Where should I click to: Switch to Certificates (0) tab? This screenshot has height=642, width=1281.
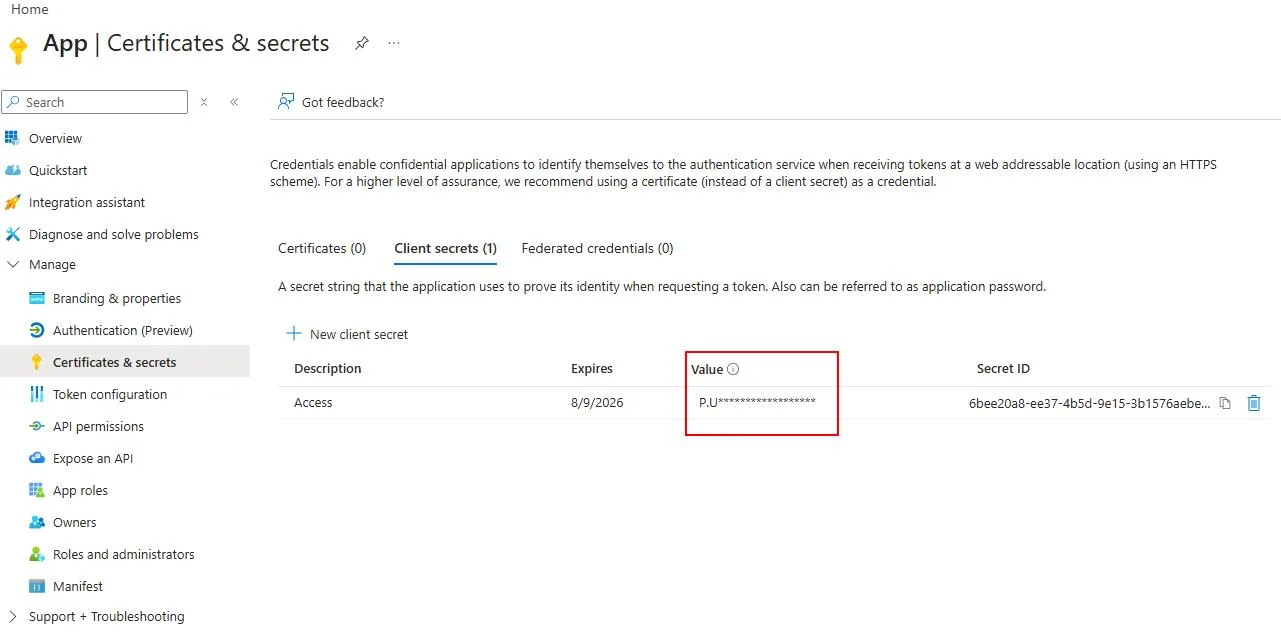coord(322,248)
